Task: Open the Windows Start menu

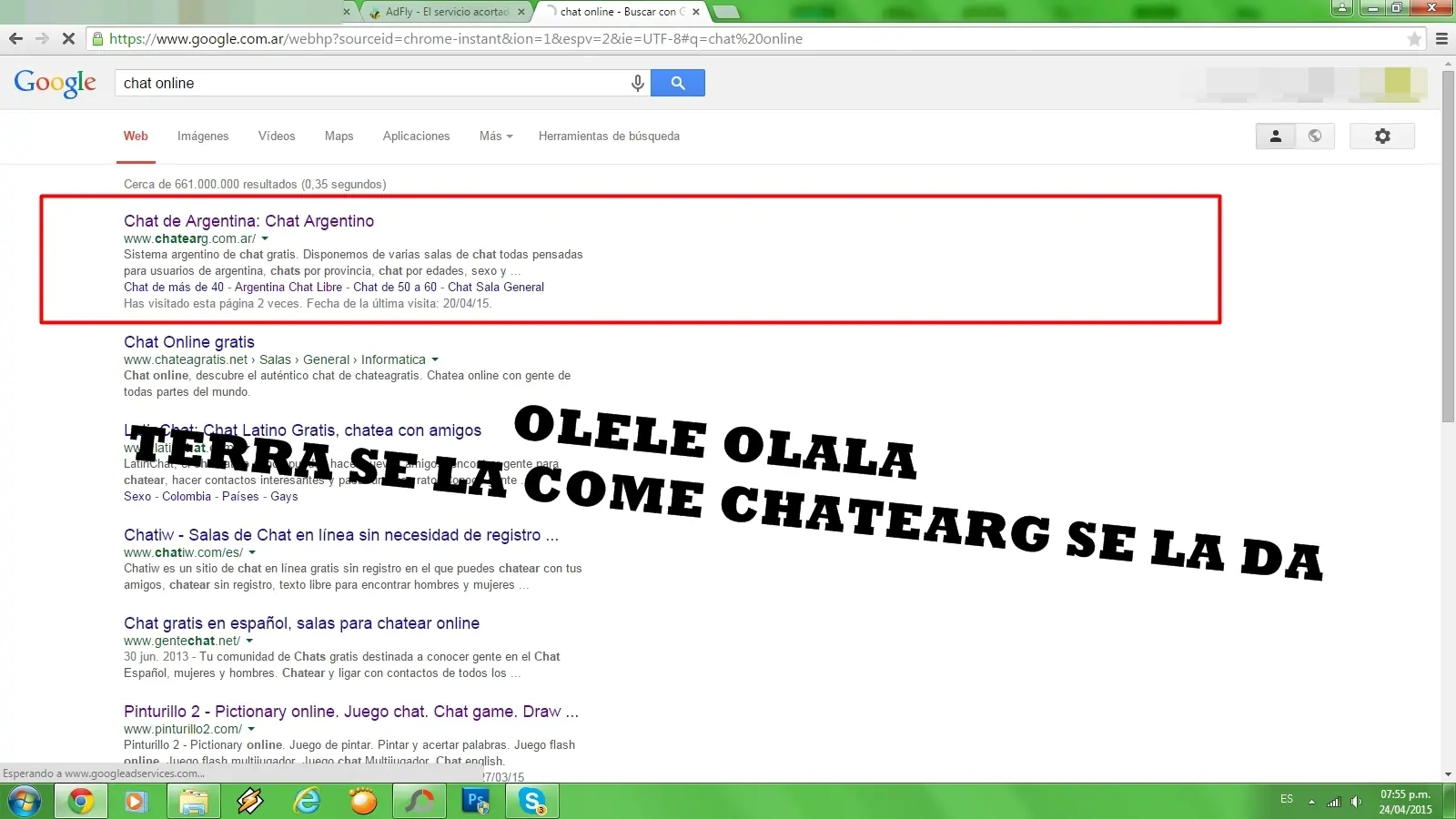Action: pyautogui.click(x=25, y=802)
